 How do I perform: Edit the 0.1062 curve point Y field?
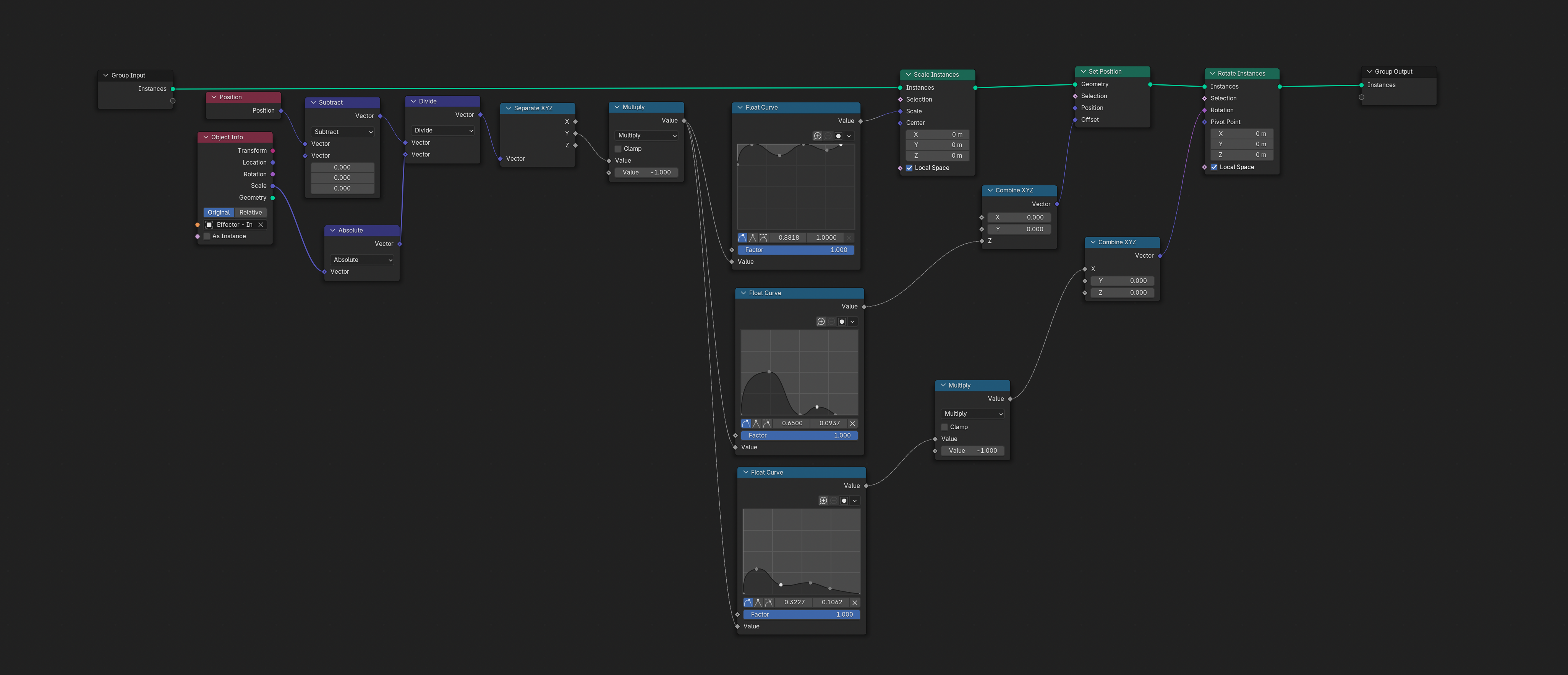point(831,602)
